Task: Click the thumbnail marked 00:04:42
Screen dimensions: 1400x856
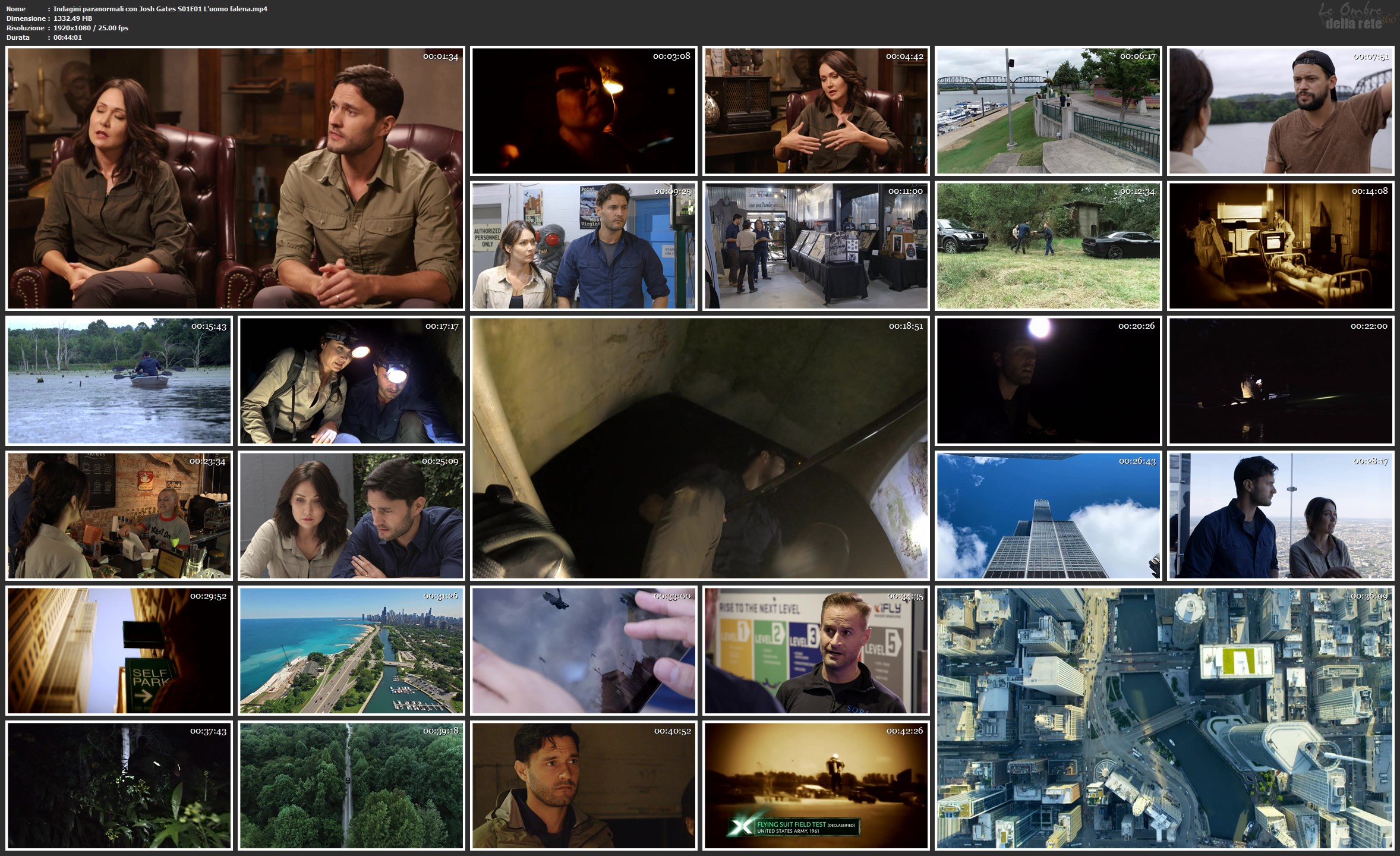Action: coord(816,111)
